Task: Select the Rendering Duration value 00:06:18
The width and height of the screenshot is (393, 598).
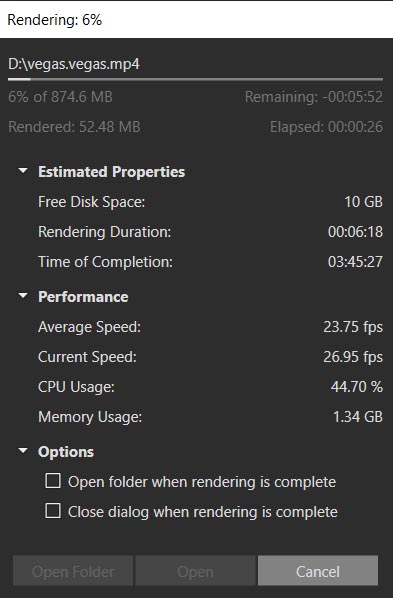Action: tap(355, 231)
